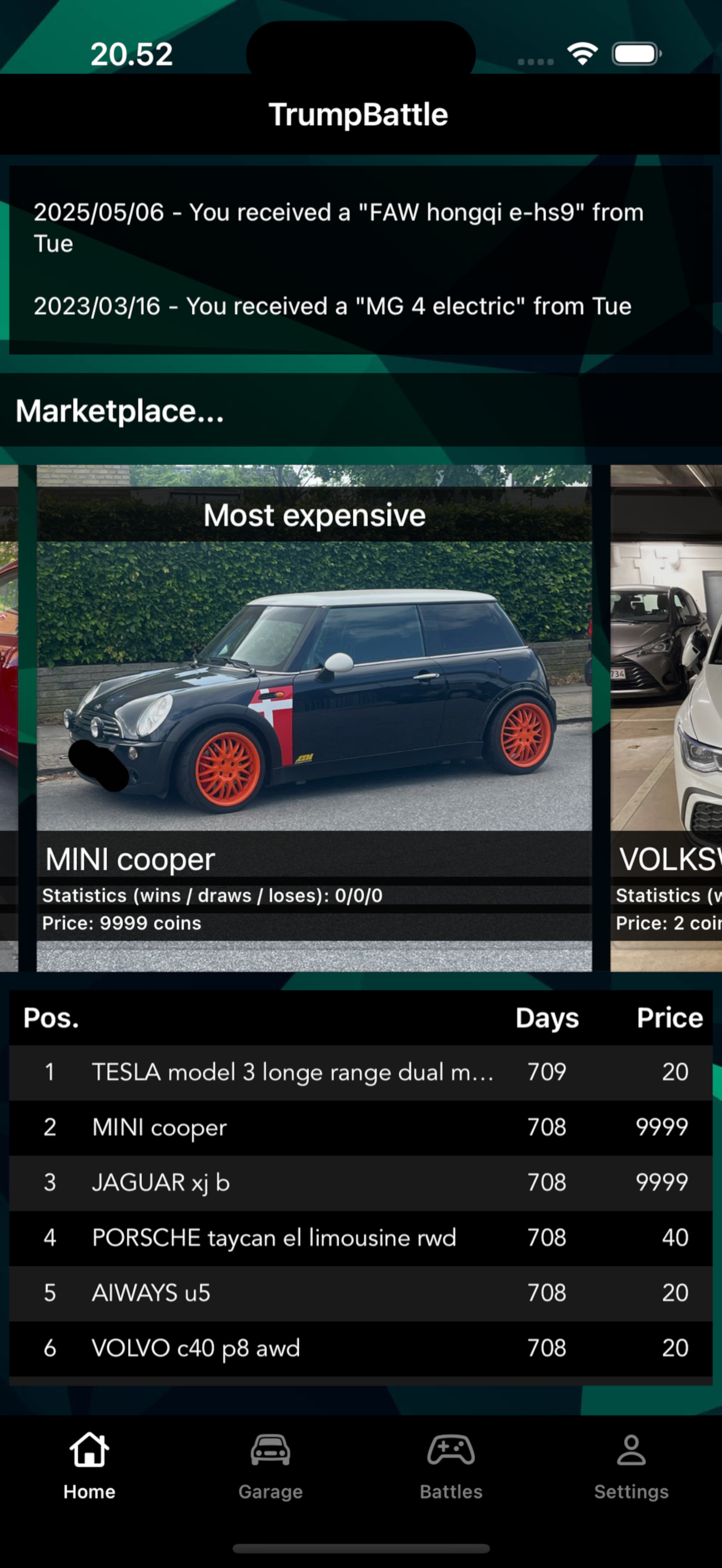Image resolution: width=722 pixels, height=1568 pixels.
Task: Choose the AIWAYS u5 listing
Action: [361, 1293]
